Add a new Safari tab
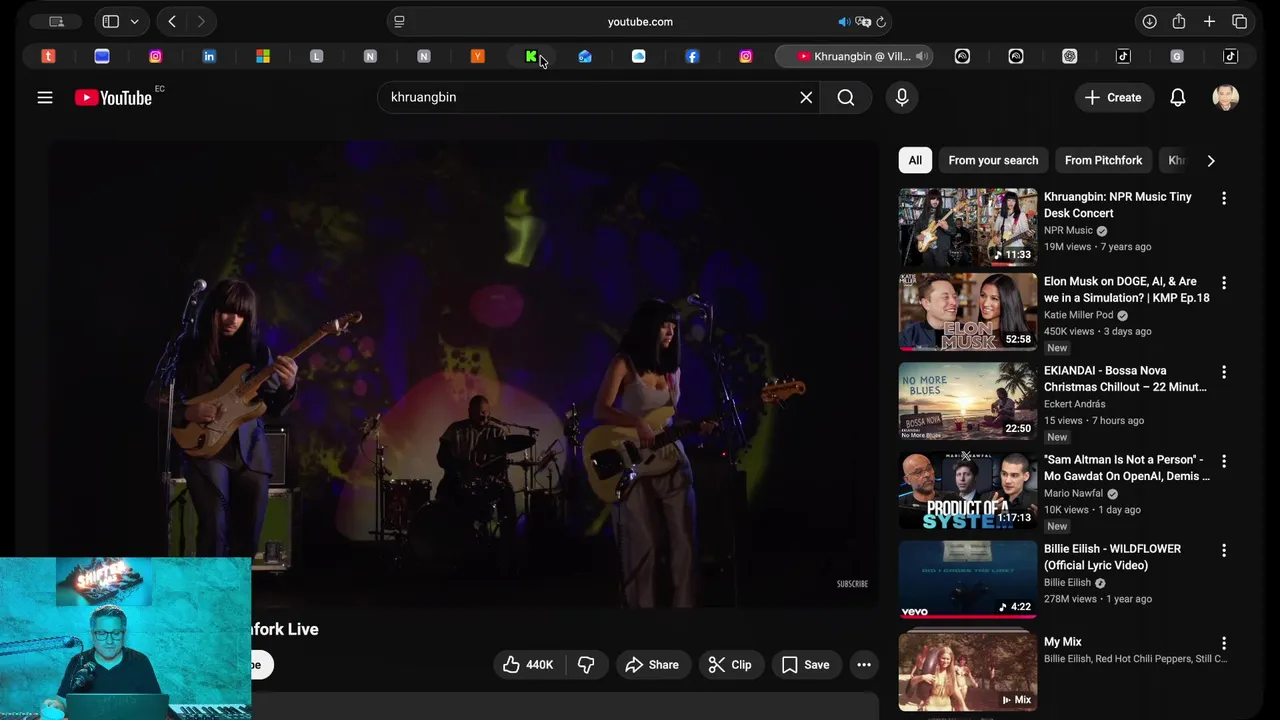The width and height of the screenshot is (1280, 720). [1209, 21]
